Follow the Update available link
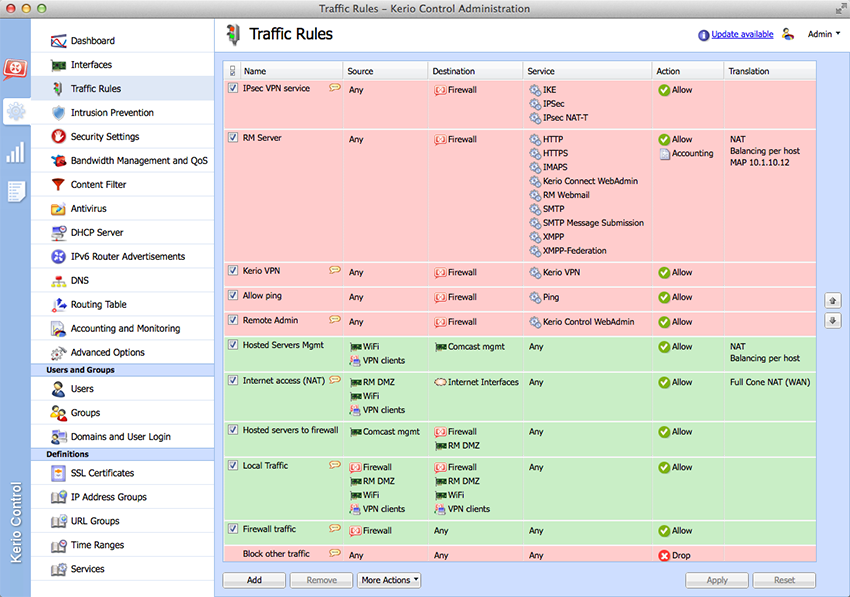This screenshot has width=850, height=597. click(x=742, y=34)
